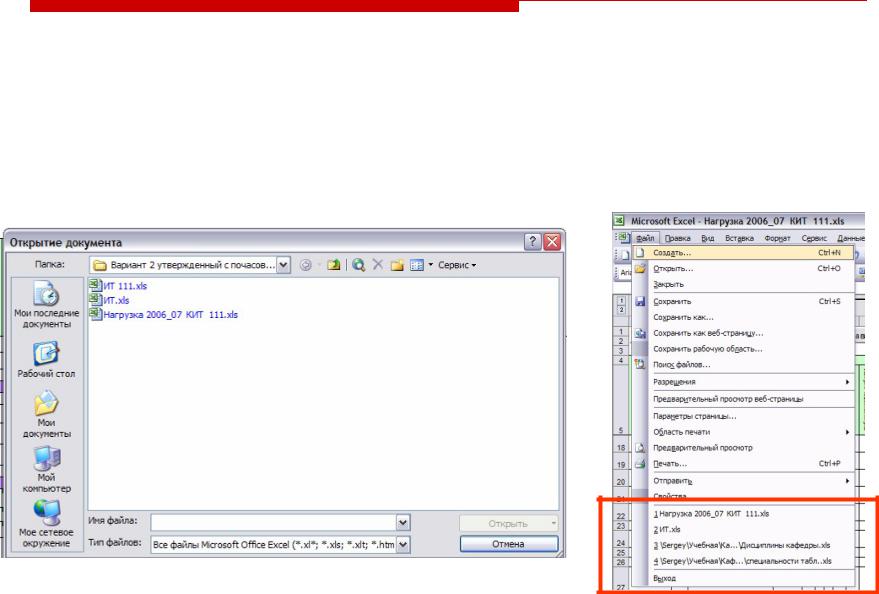Click the help question mark of the dialog

click(533, 242)
